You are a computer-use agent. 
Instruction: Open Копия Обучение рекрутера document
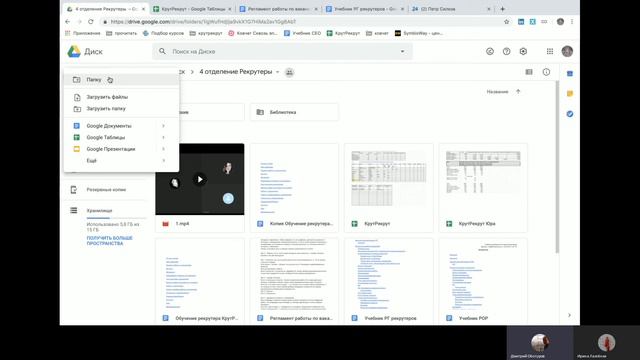click(x=294, y=188)
